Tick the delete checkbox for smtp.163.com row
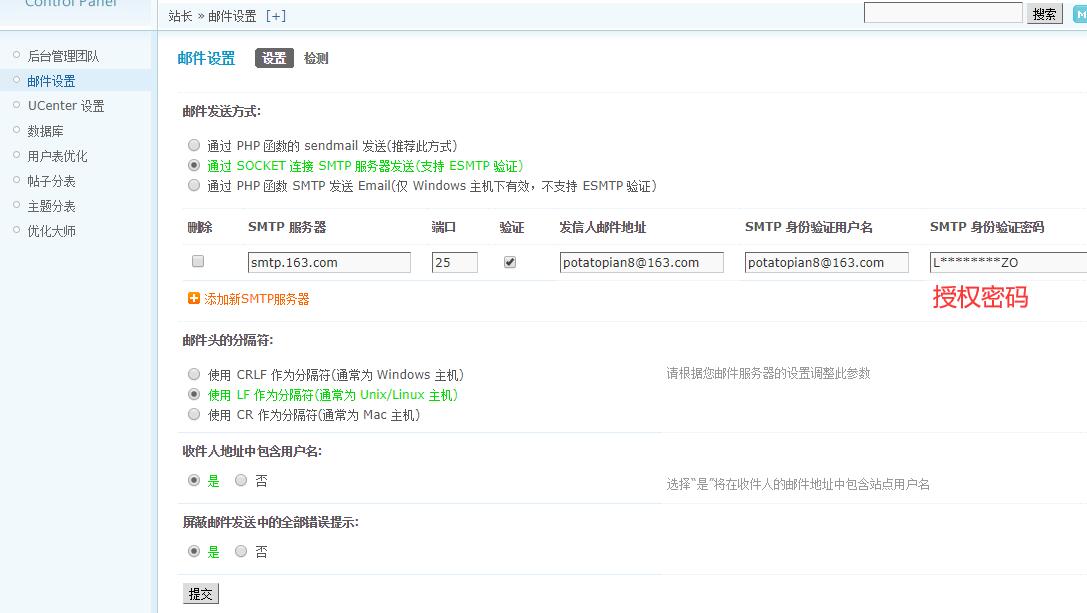This screenshot has width=1087, height=613. [x=198, y=262]
